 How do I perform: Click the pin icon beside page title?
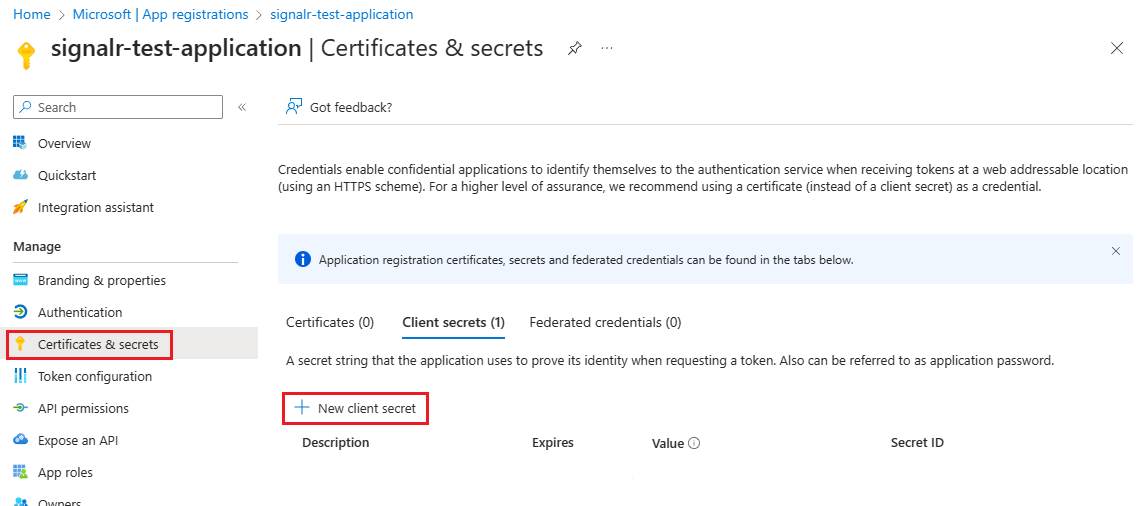coord(575,48)
